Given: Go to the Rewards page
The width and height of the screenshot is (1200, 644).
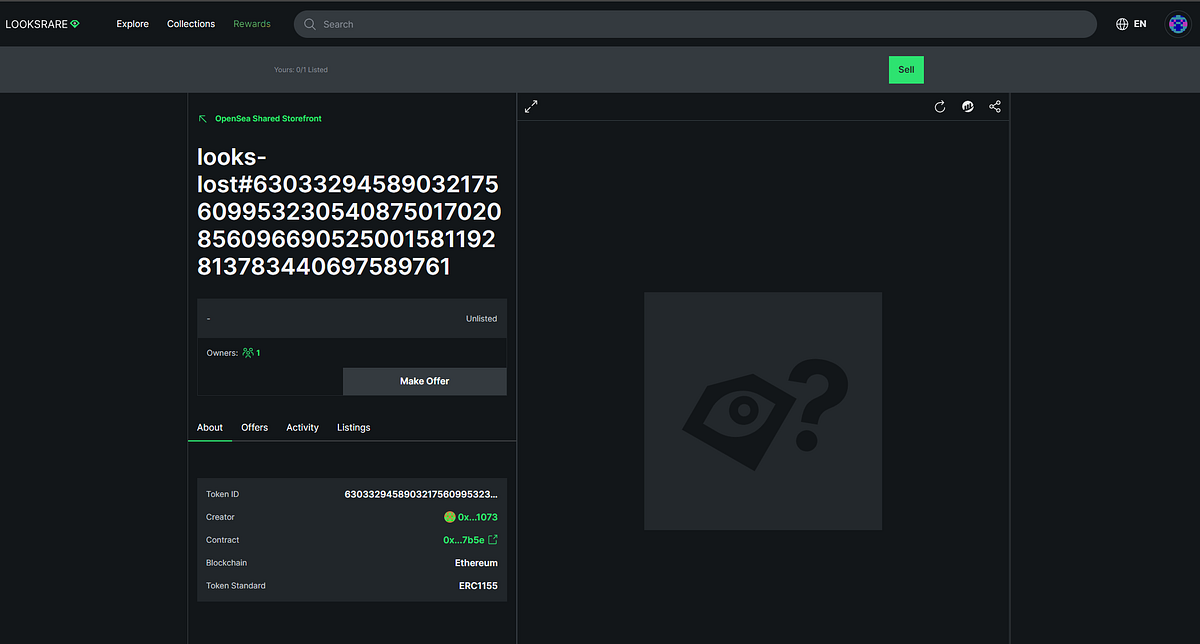Looking at the screenshot, I should pyautogui.click(x=252, y=24).
